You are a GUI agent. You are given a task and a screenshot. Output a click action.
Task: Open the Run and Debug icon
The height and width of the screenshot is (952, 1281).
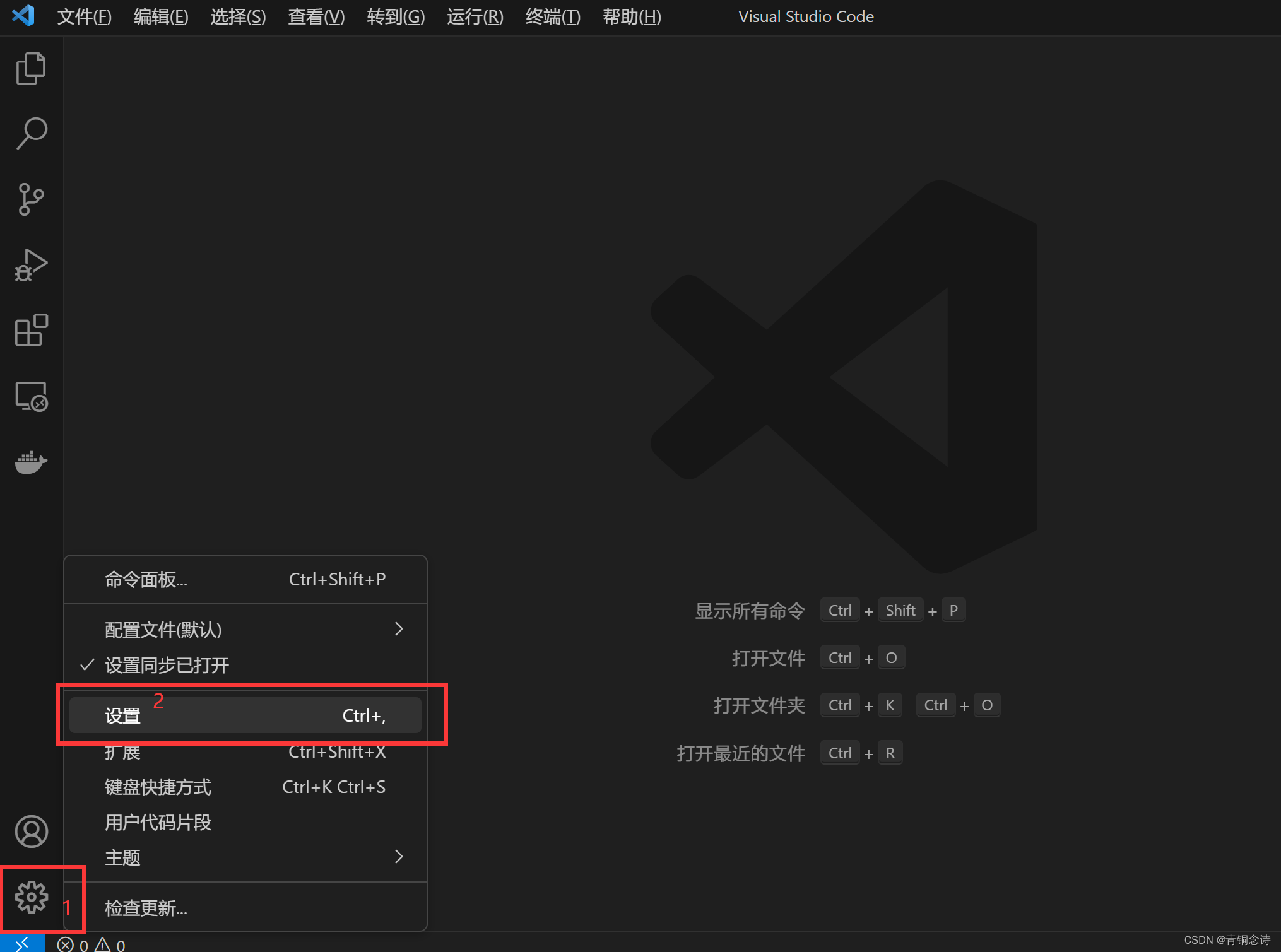coord(31,265)
